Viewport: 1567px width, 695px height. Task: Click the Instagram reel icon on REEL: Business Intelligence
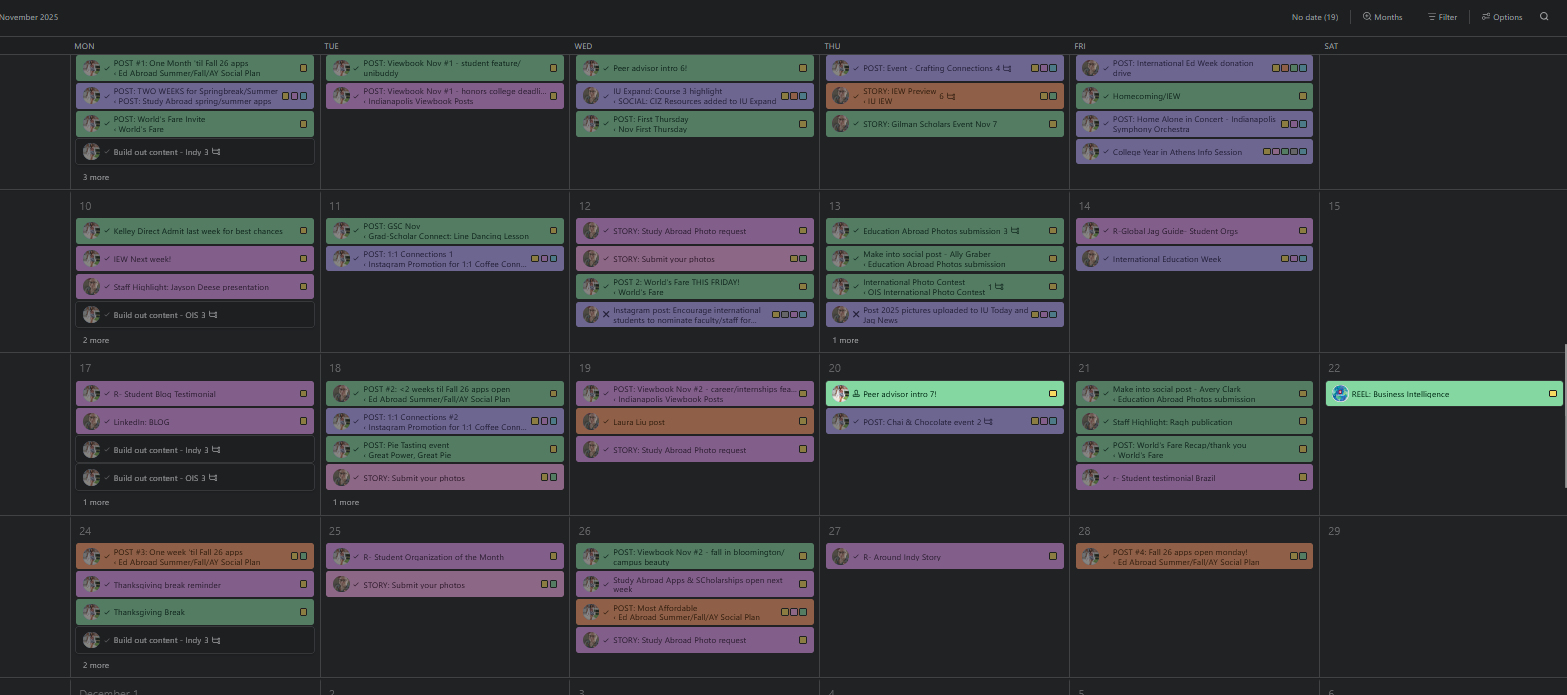(x=1338, y=394)
